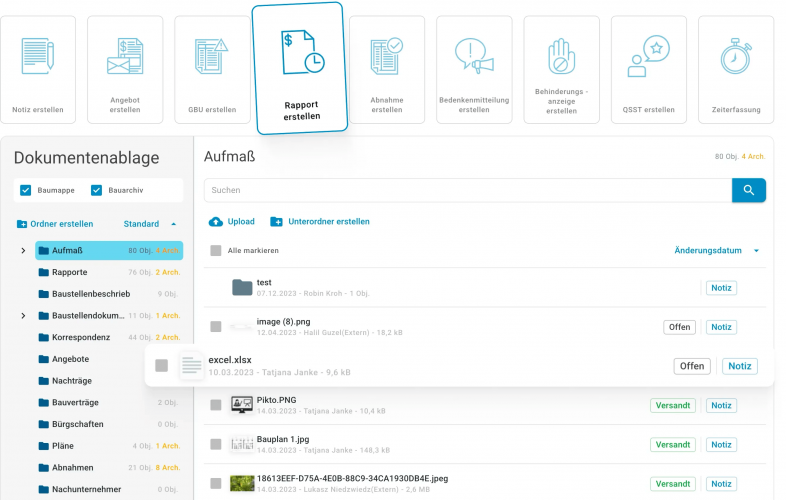Check the Alle markieren checkbox
The width and height of the screenshot is (786, 500).
pos(216,250)
